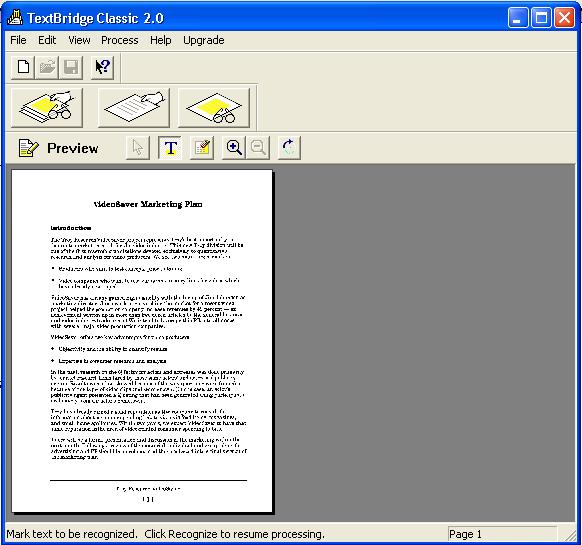Open the View menu
This screenshot has width=582, height=545.
pos(79,40)
